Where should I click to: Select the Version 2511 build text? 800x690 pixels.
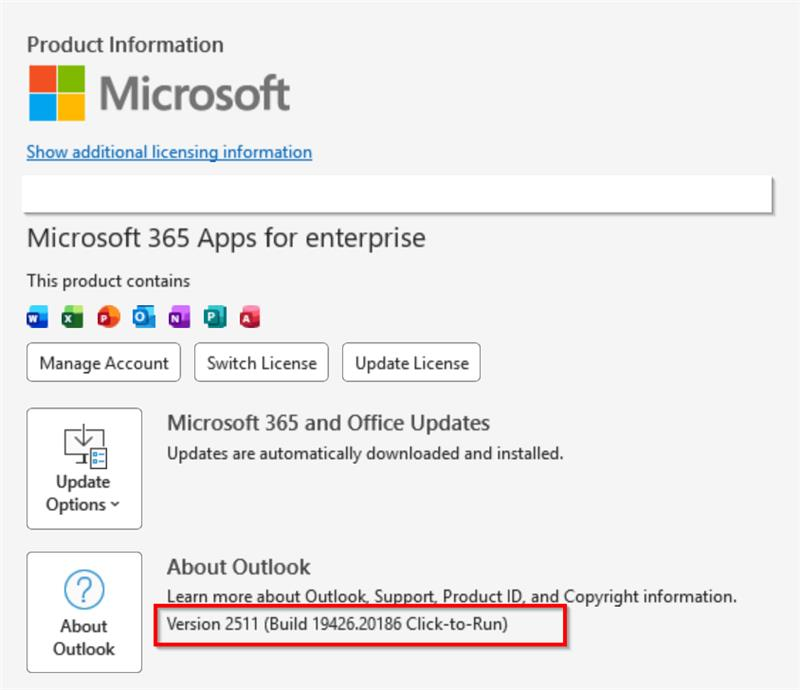click(x=337, y=624)
